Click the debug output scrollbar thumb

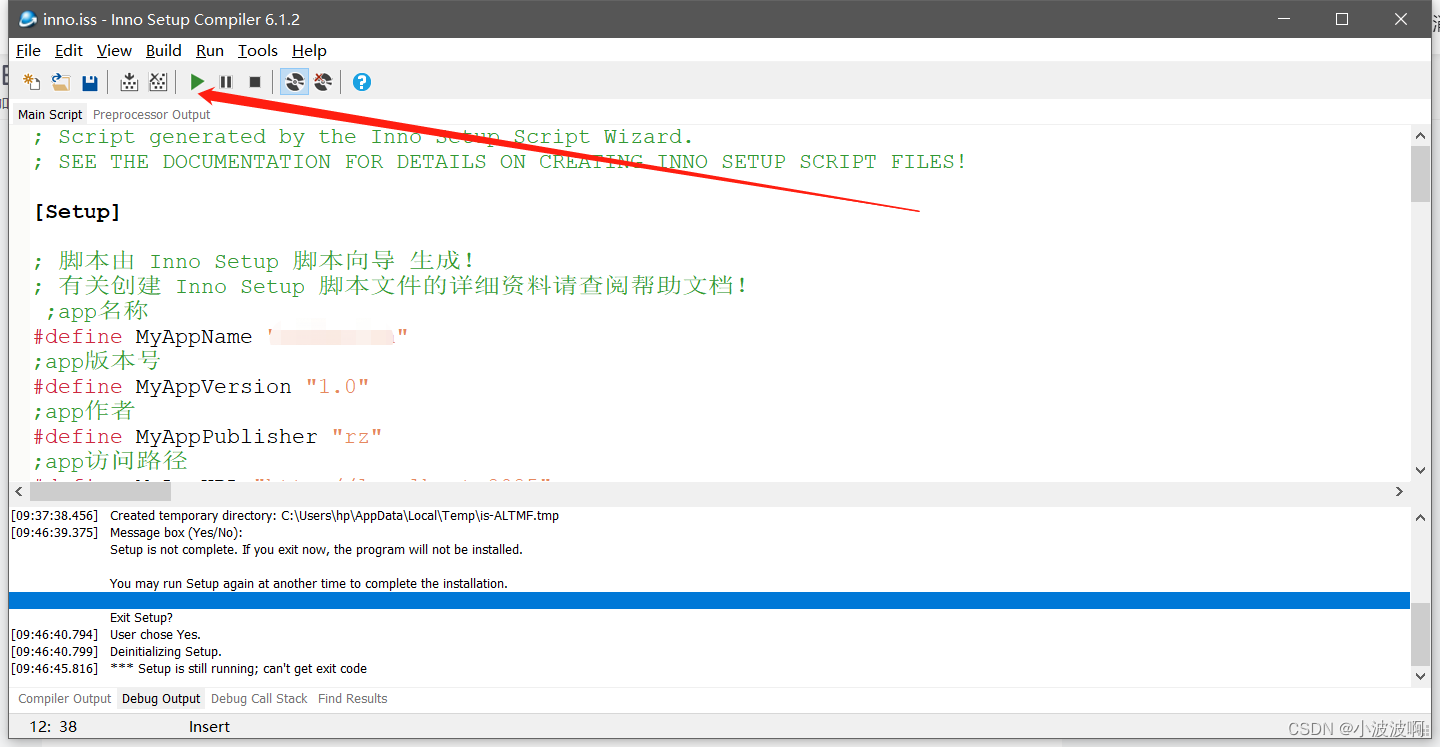(x=1420, y=635)
